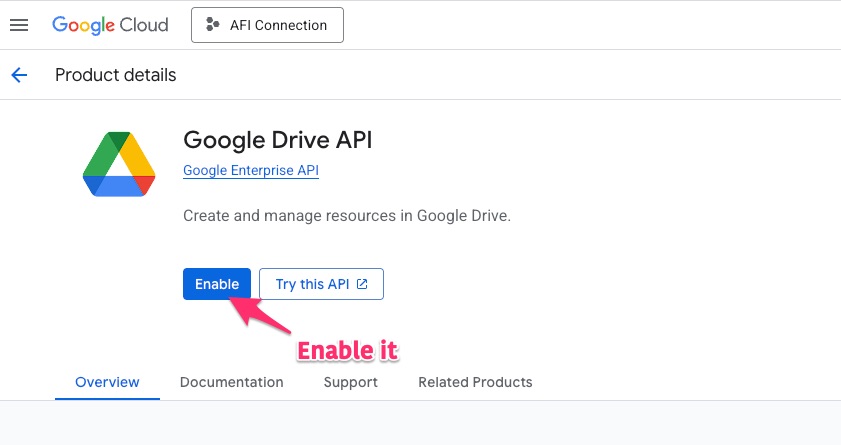Click the Create and manage resources description
This screenshot has width=841, height=445.
click(347, 216)
